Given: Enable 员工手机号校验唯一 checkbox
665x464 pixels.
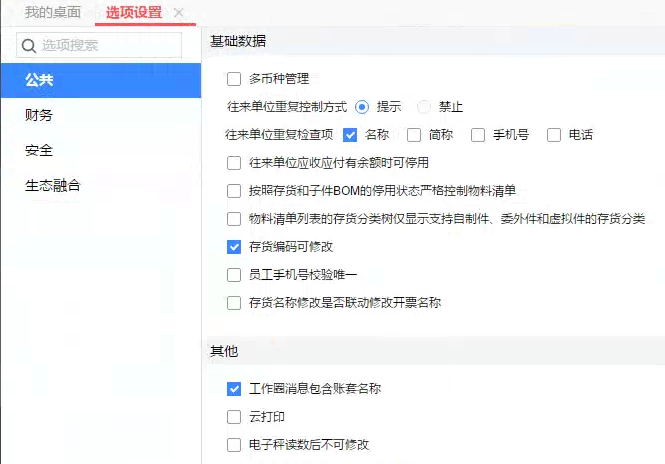Looking at the screenshot, I should point(235,274).
